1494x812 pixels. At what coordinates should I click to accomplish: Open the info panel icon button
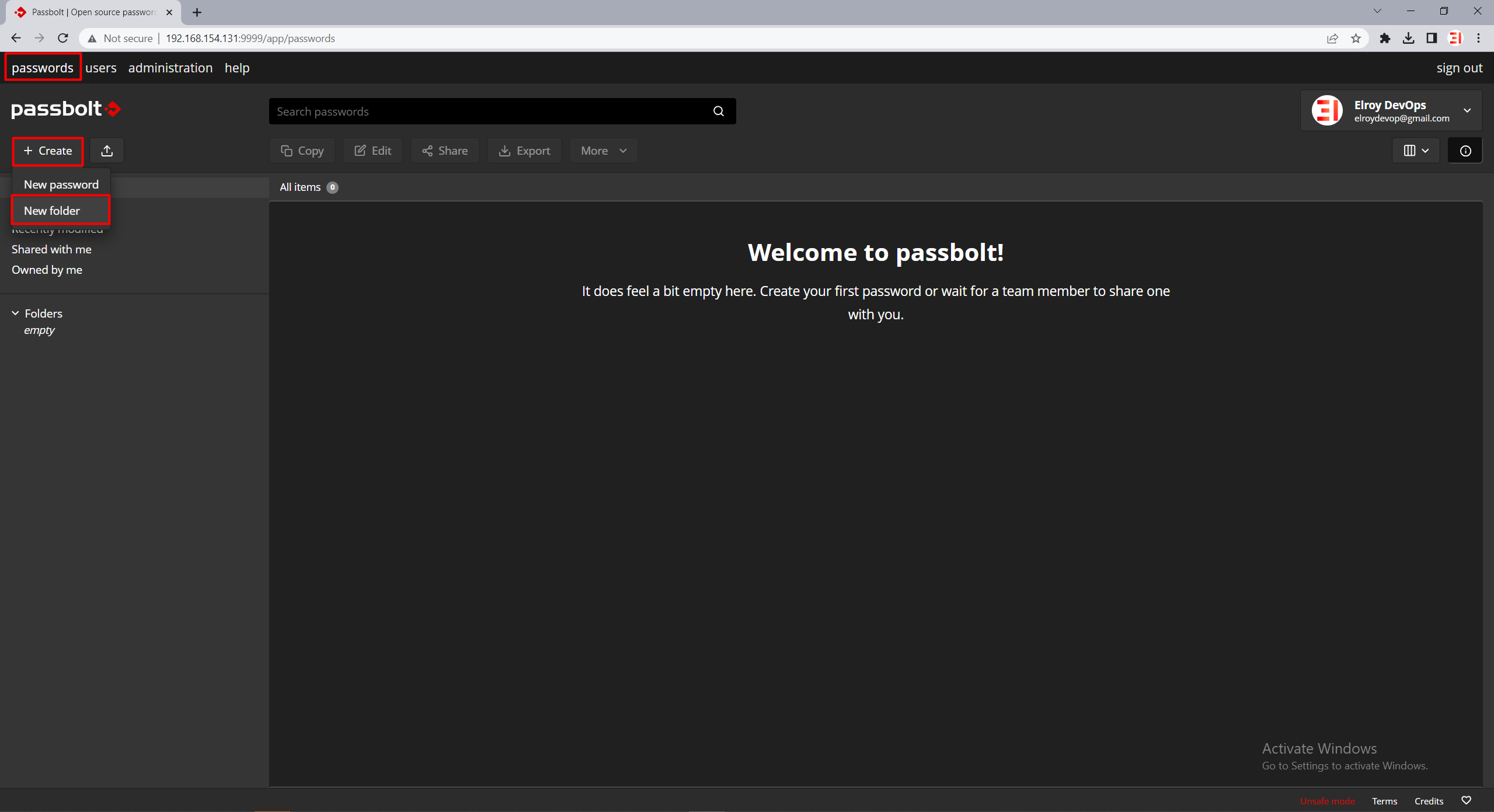(1465, 151)
